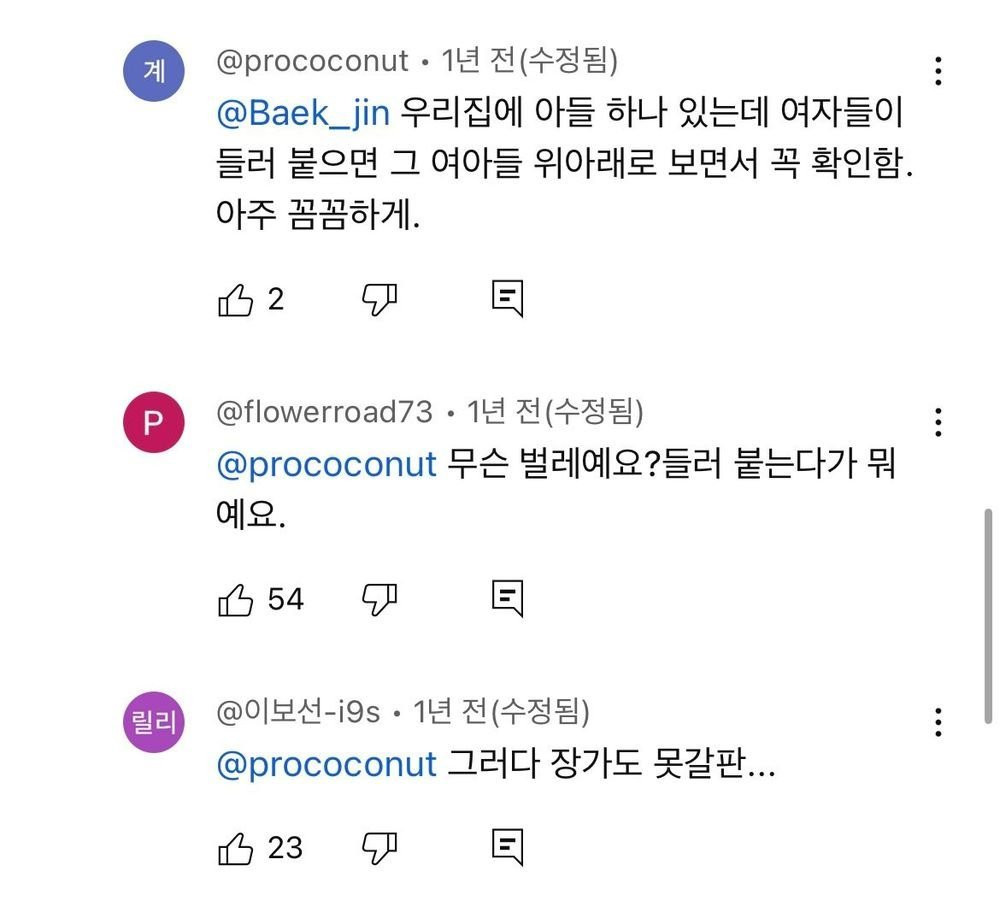Open the @flowerroad73 channel username

coord(325,412)
